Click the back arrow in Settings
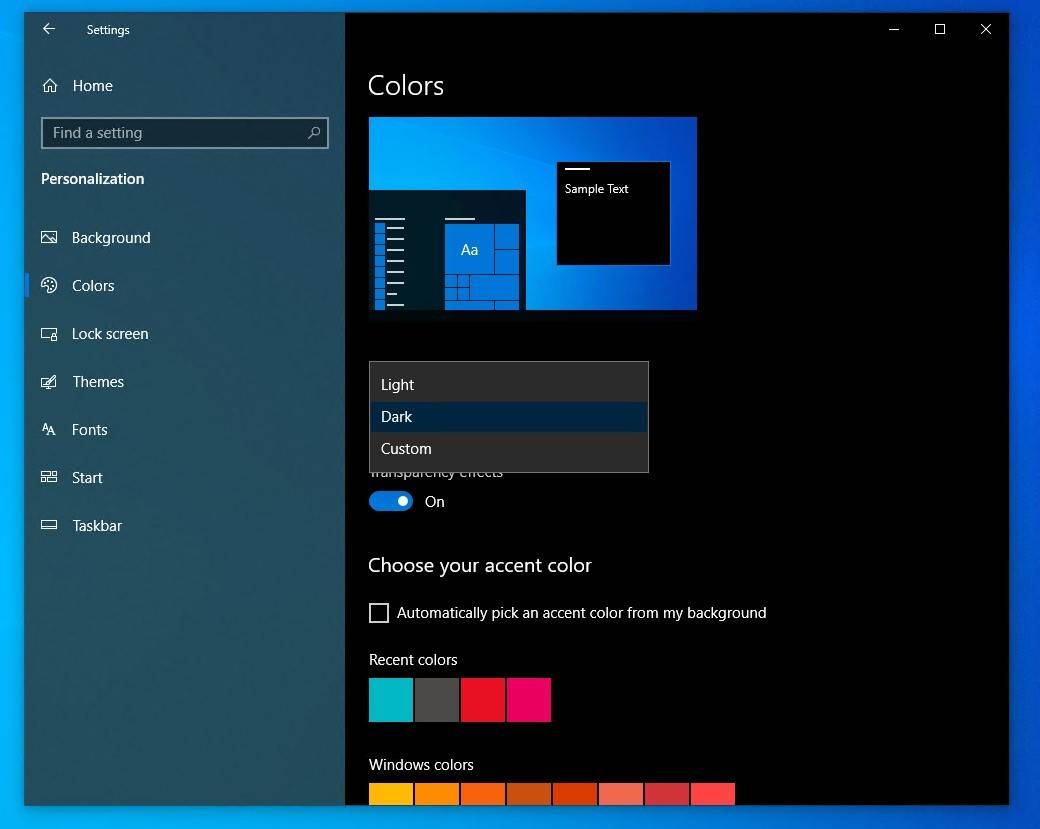Viewport: 1040px width, 829px height. (48, 29)
